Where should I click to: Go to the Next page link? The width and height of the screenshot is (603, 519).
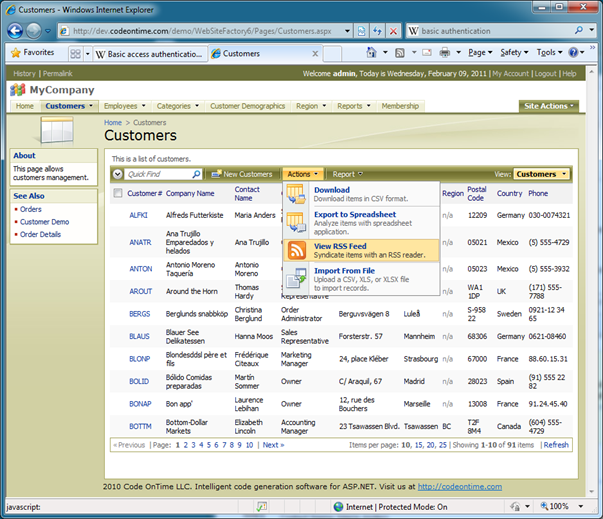coord(273,445)
